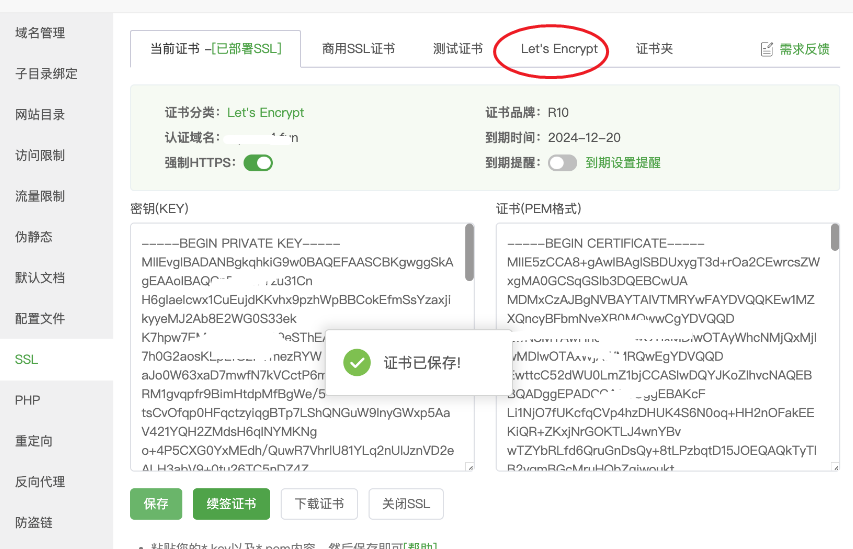This screenshot has height=549, width=853.
Task: Click the PEM text area resize handle
Action: click(835, 467)
